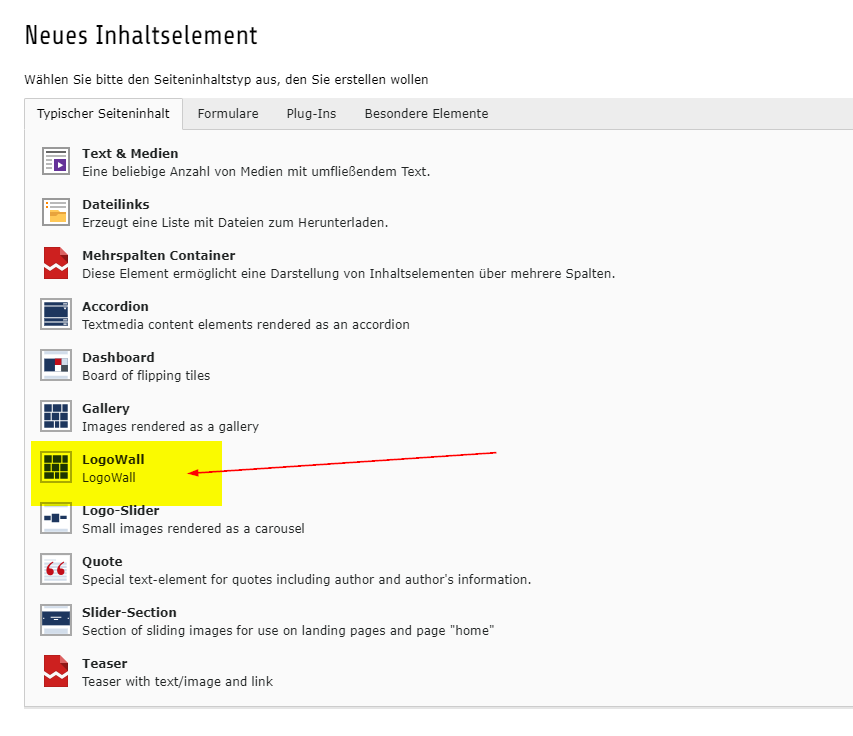Open the Besondere Elemente tab
Screen dimensions: 853x736
[x=426, y=114]
